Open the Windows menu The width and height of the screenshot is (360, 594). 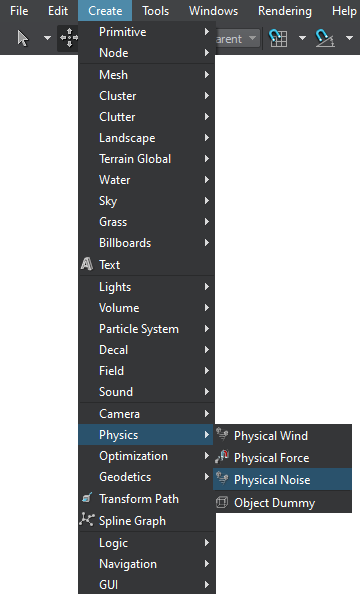point(213,11)
